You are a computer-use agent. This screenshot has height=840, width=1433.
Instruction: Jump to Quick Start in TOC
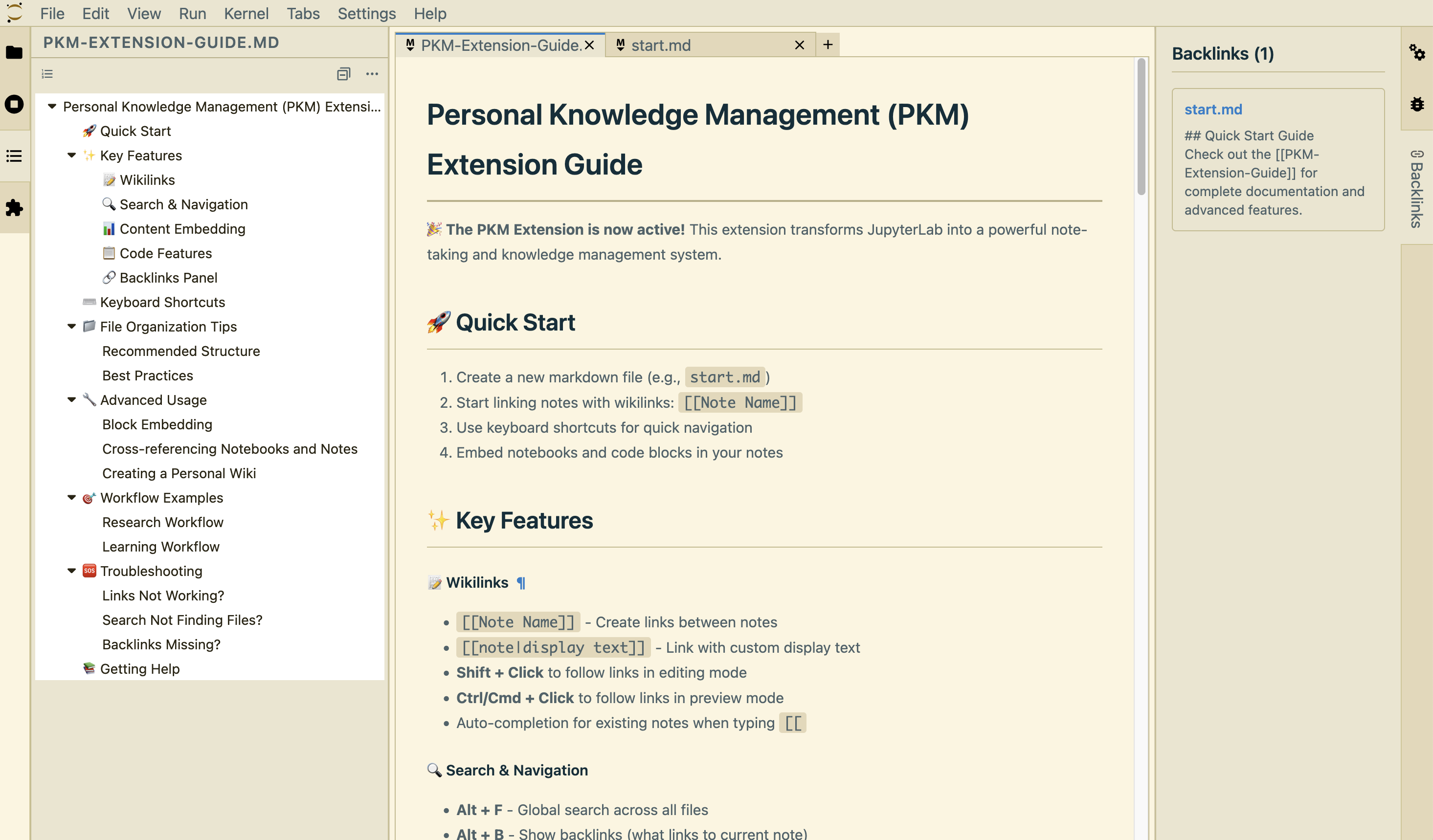(135, 131)
